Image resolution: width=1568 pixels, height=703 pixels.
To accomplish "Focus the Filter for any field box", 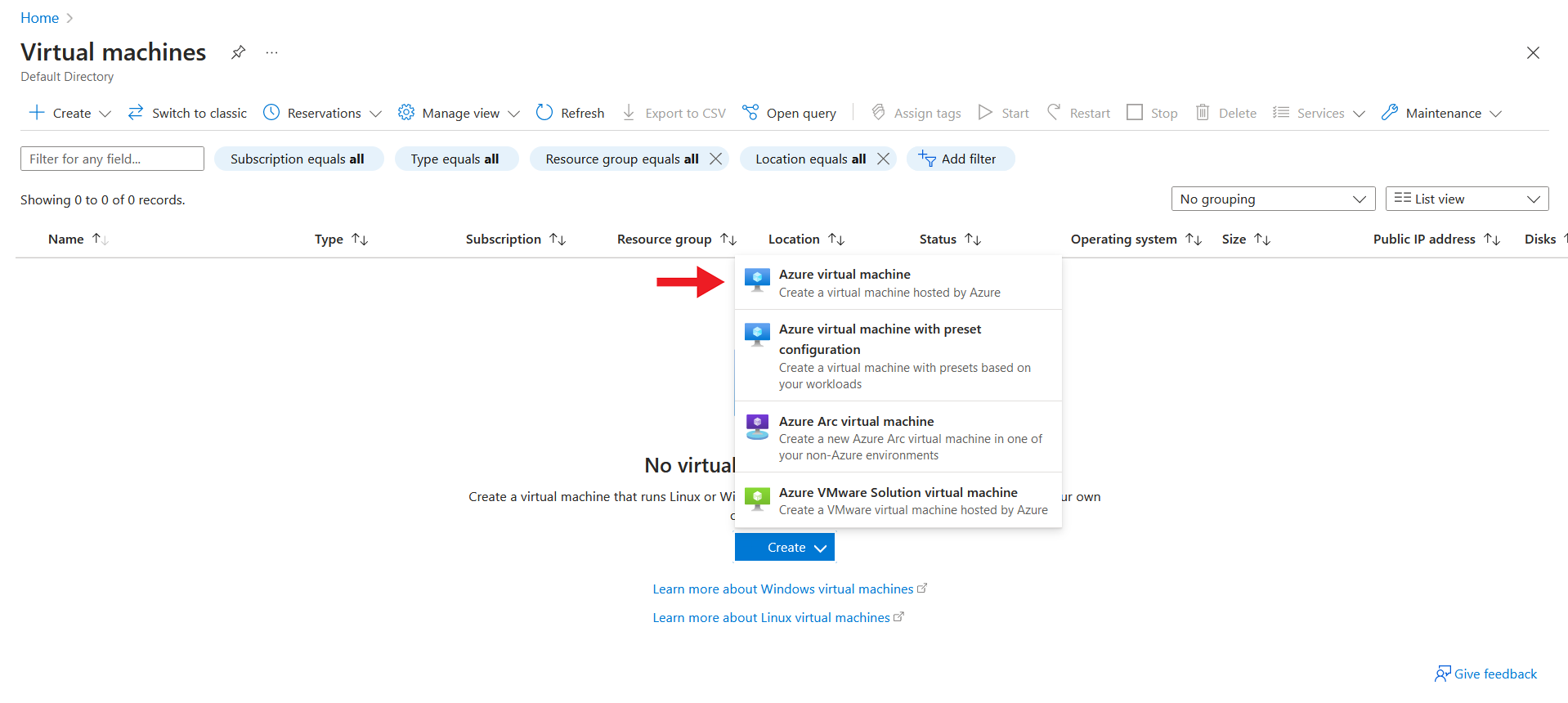I will 112,159.
